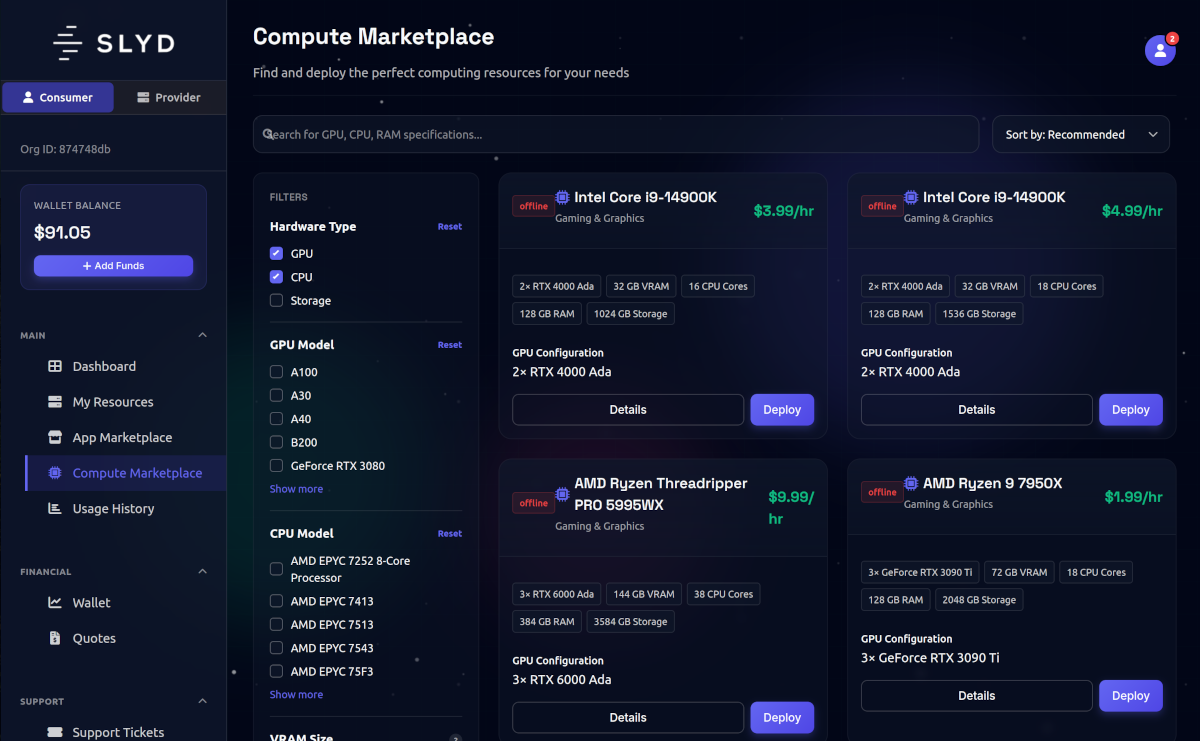Click the Org ID: 874748db text
Screen dimensions: 1200x741
click(65, 149)
